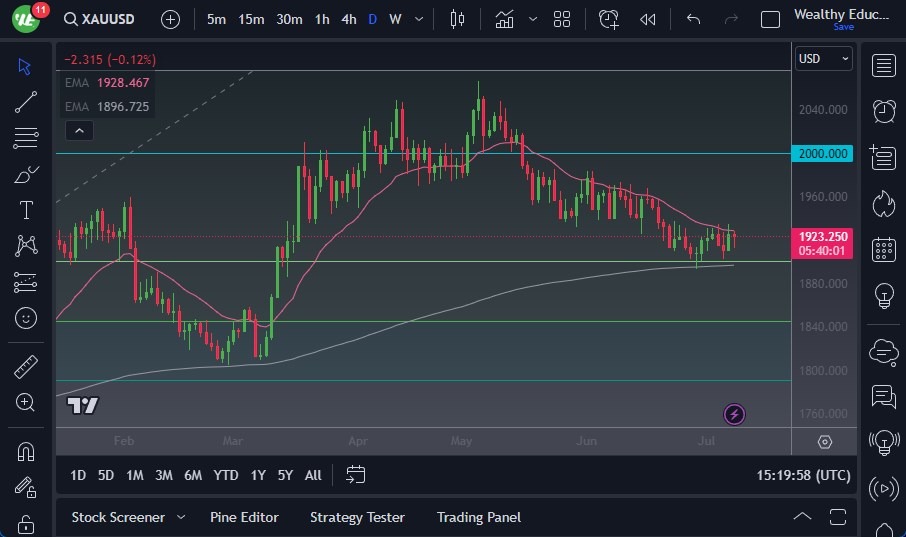This screenshot has height=537, width=906.
Task: Open the Pine Editor tab
Action: (x=244, y=517)
